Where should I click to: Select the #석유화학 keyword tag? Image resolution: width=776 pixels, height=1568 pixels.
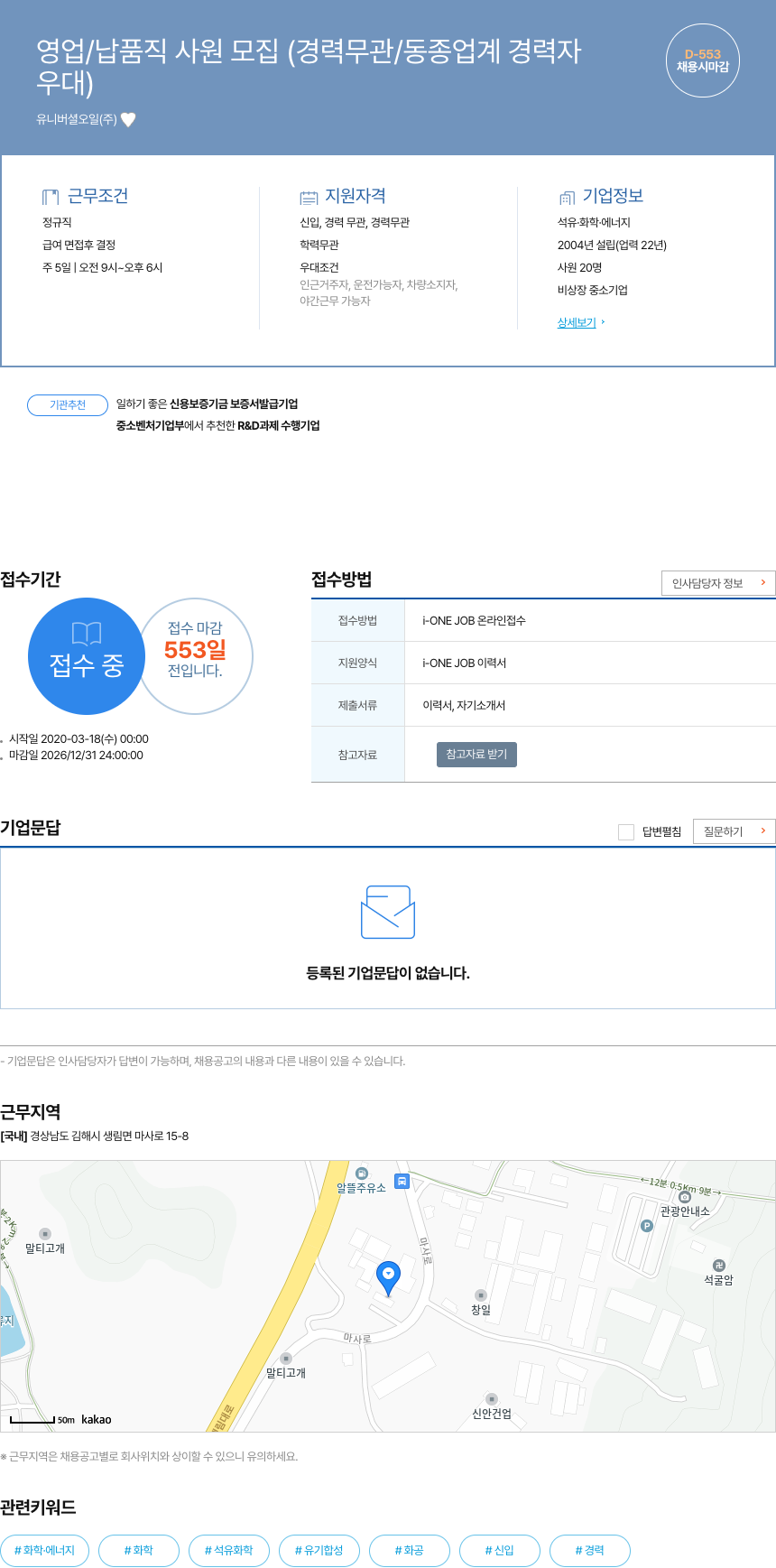click(x=229, y=1550)
